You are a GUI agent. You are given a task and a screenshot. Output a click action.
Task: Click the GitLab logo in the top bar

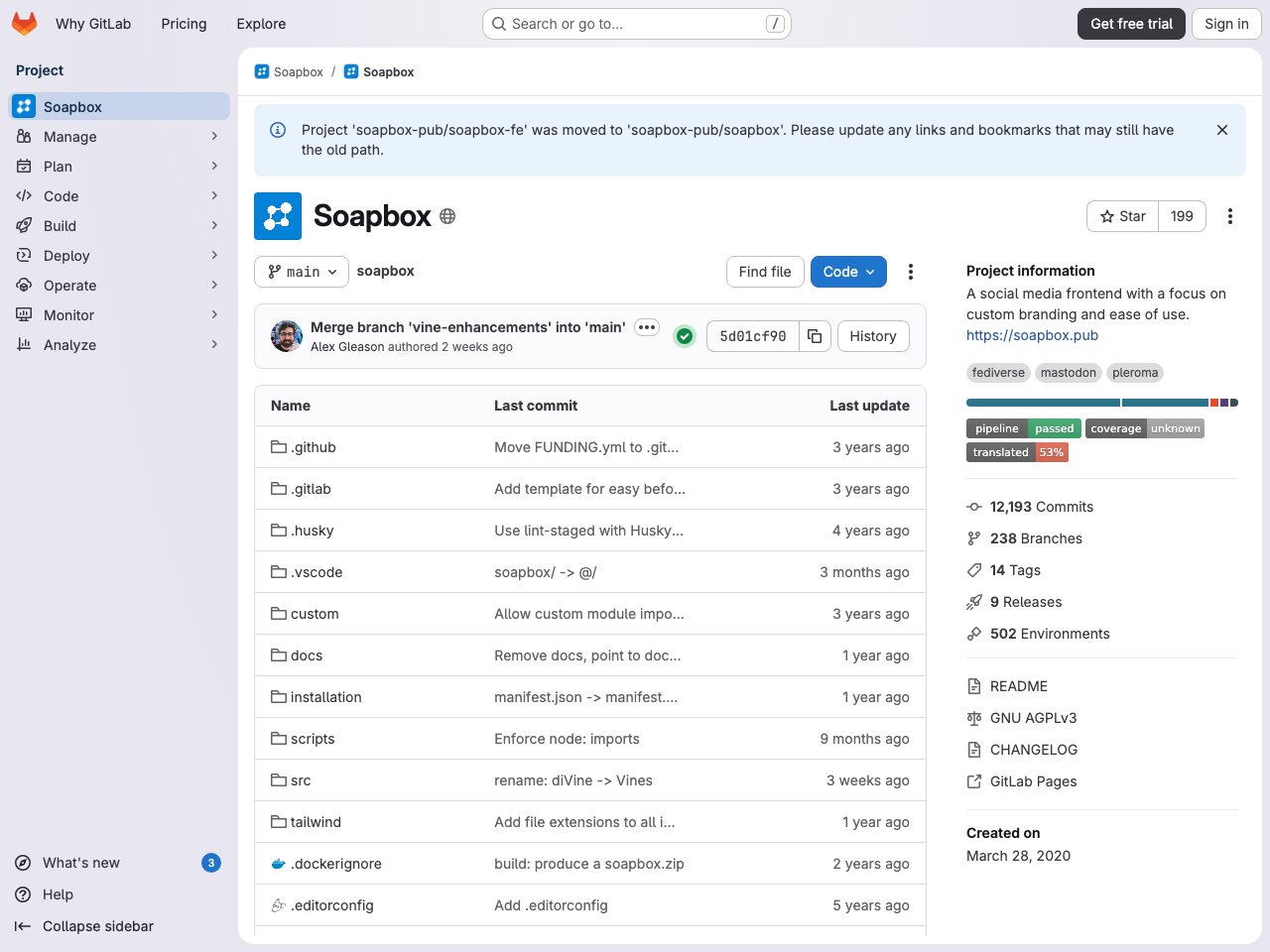[24, 23]
